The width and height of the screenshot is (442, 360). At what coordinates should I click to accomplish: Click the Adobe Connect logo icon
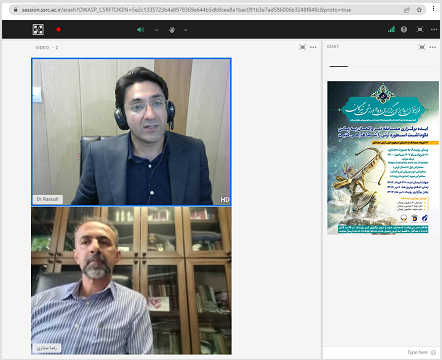(38, 30)
